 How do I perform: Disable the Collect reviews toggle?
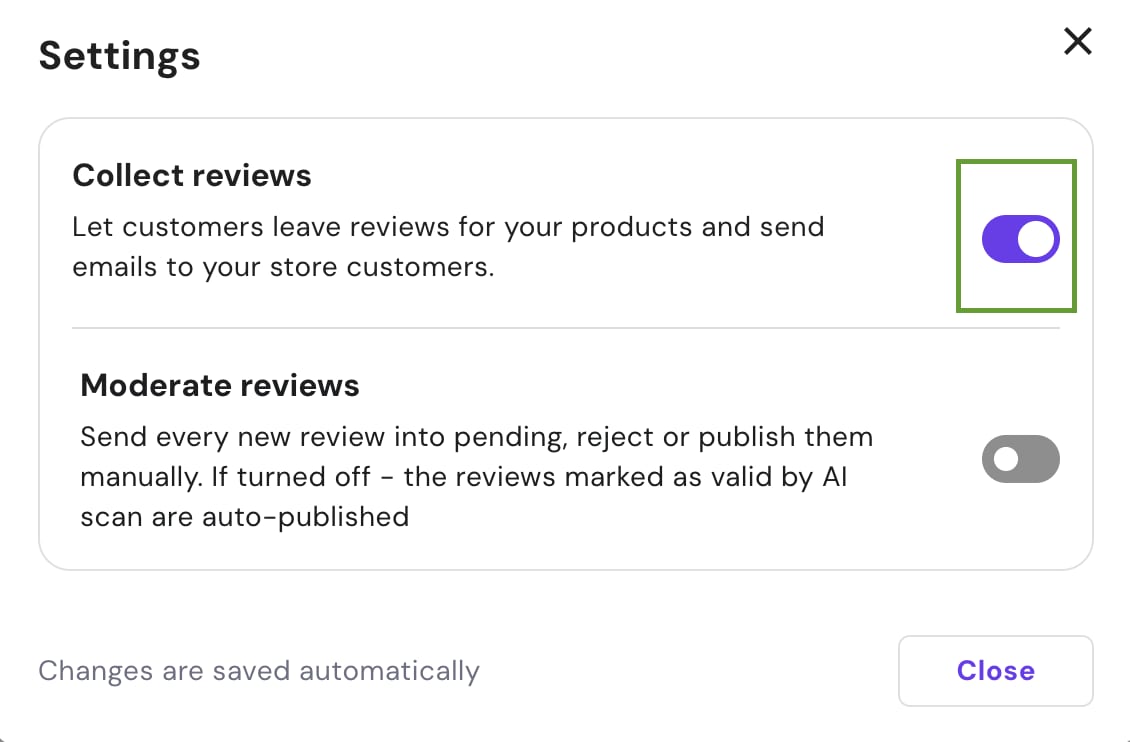pyautogui.click(x=1020, y=239)
